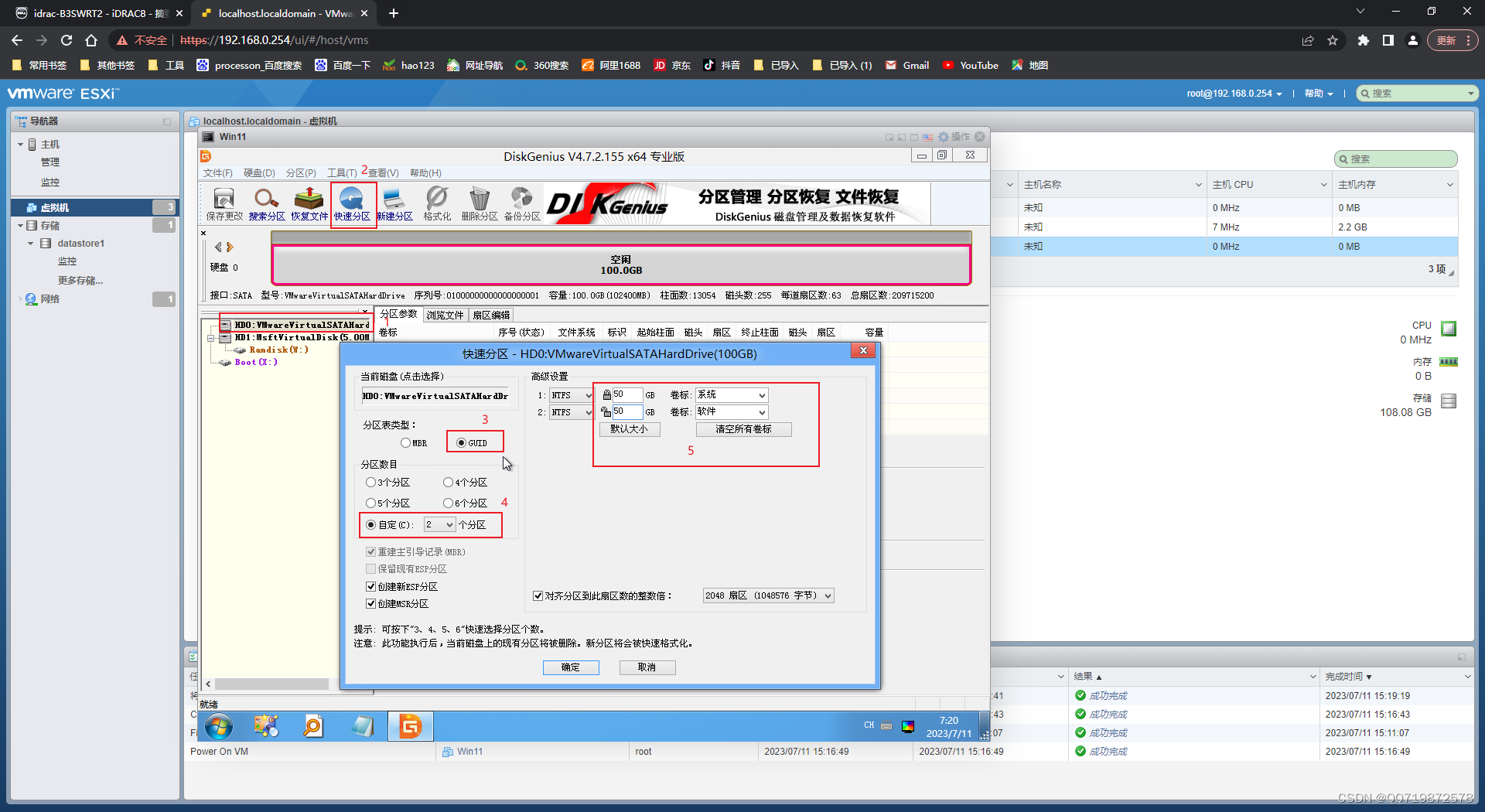This screenshot has width=1485, height=812.
Task: Open DiskGenius icon in VM taskbar
Action: (x=410, y=726)
